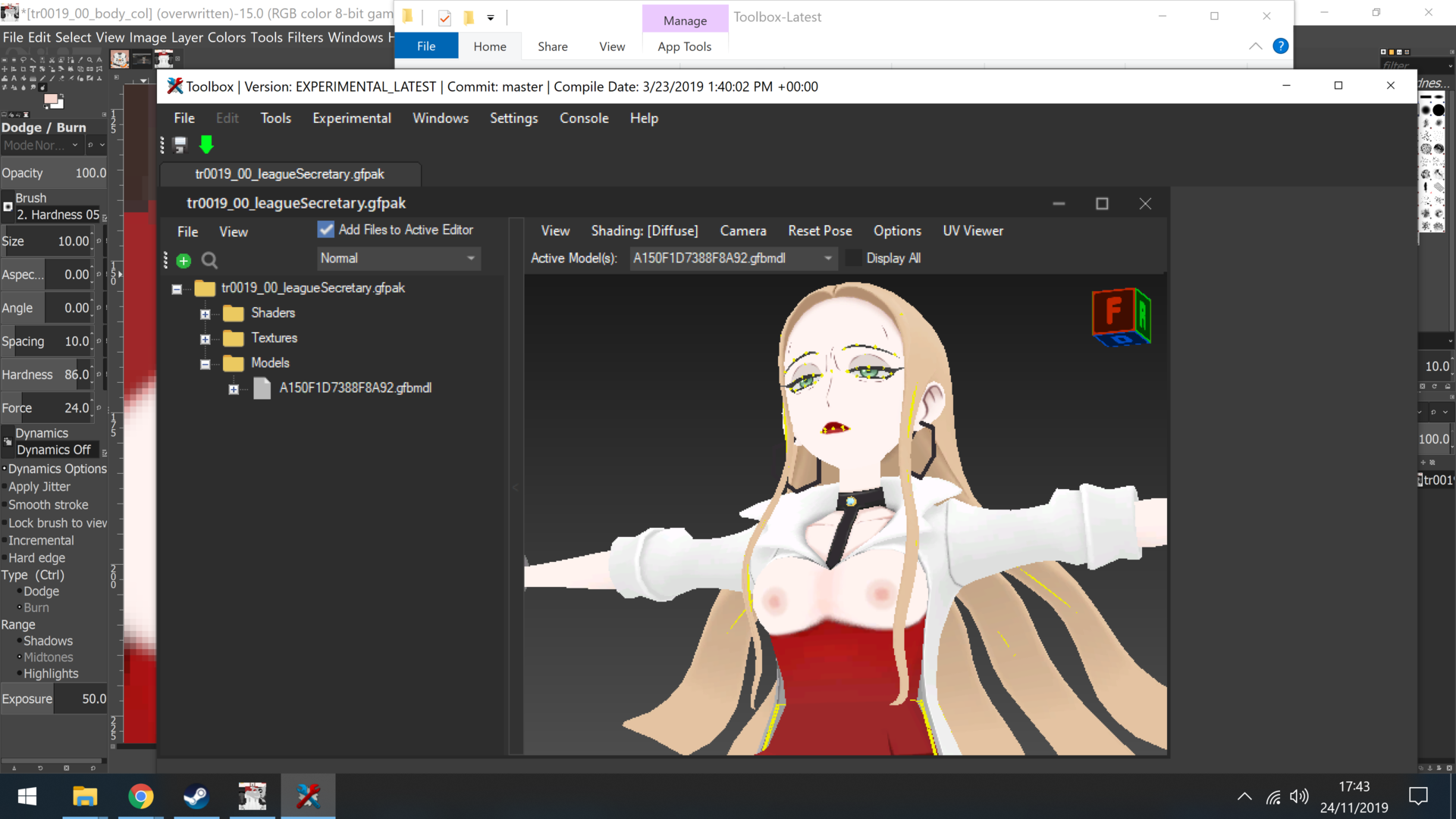Uncheck Add Files to Active Editor
This screenshot has height=819, width=1456.
(326, 230)
